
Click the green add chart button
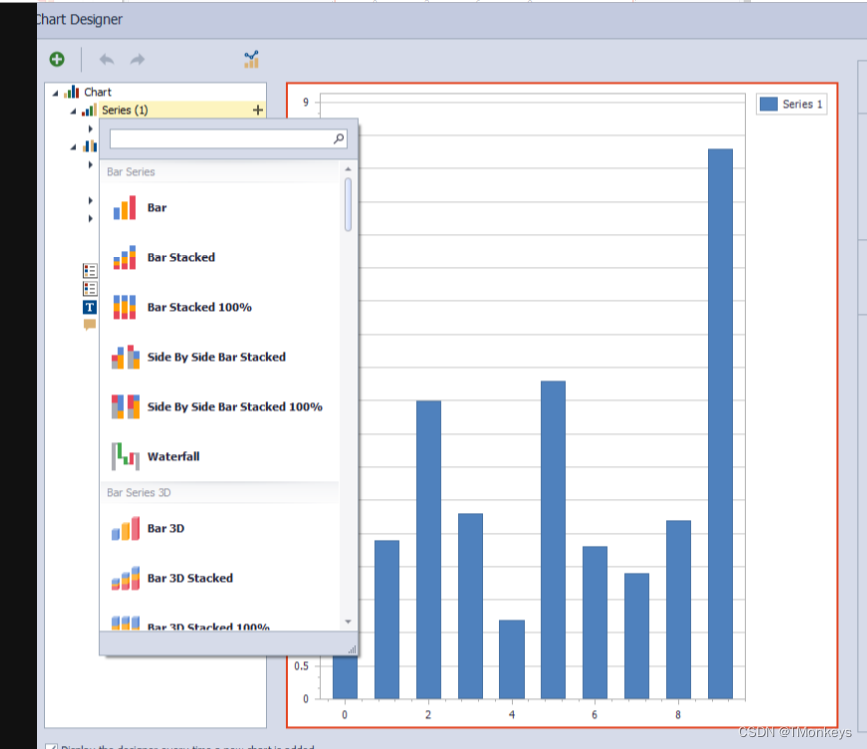pyautogui.click(x=56, y=59)
